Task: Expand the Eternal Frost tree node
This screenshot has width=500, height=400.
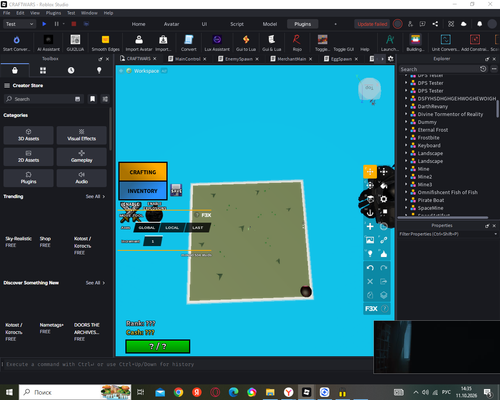Action: pos(406,130)
